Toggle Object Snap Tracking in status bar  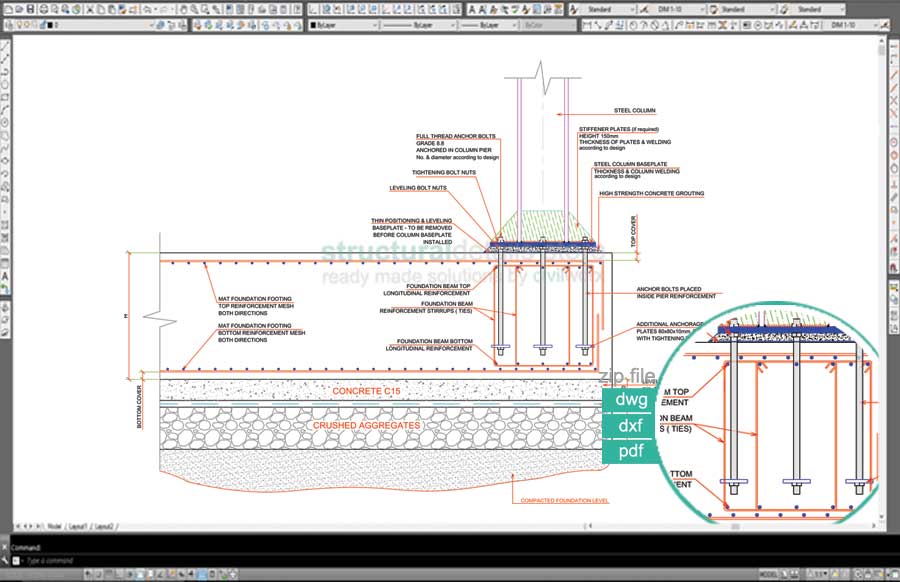point(161,573)
